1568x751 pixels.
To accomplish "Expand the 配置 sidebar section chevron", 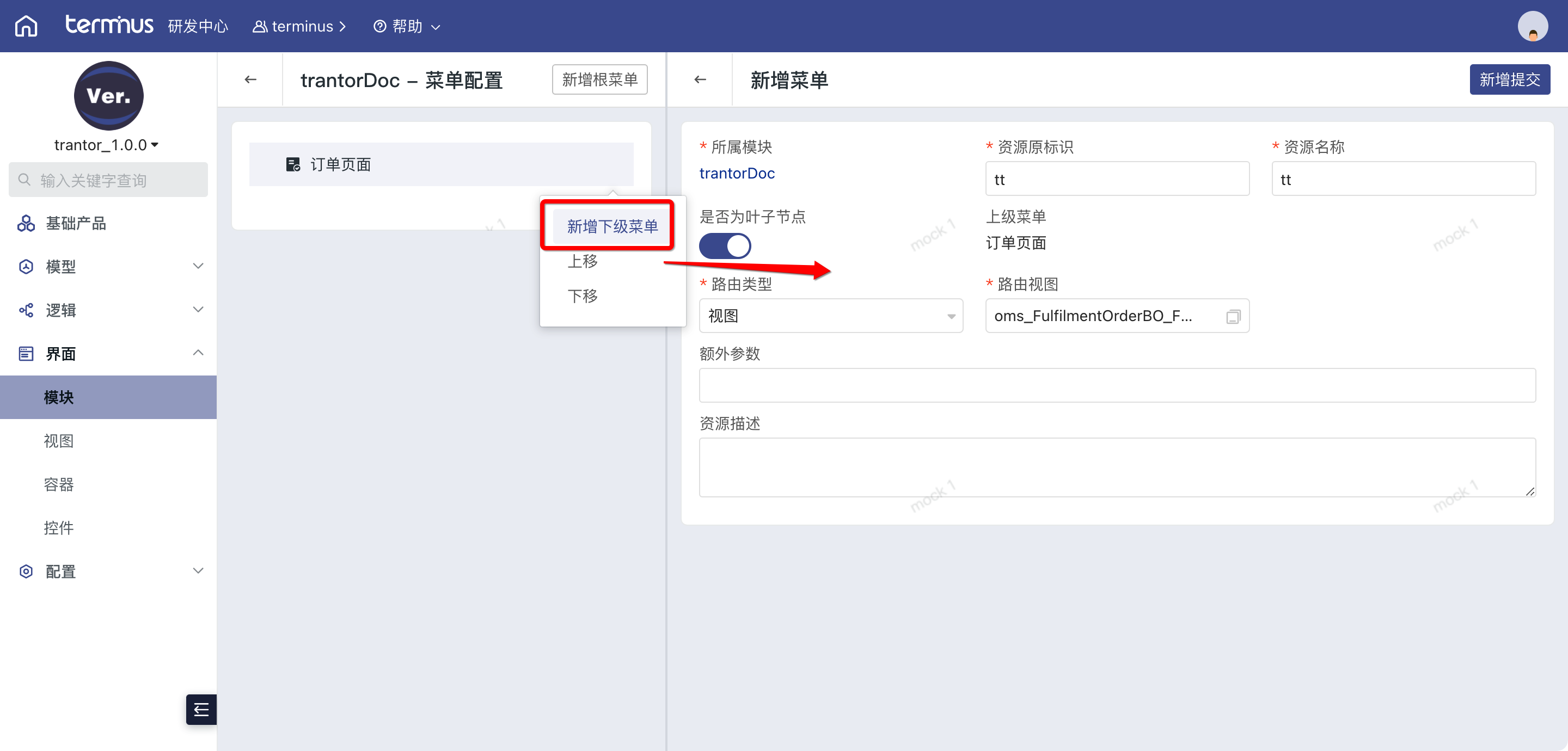I will 198,571.
